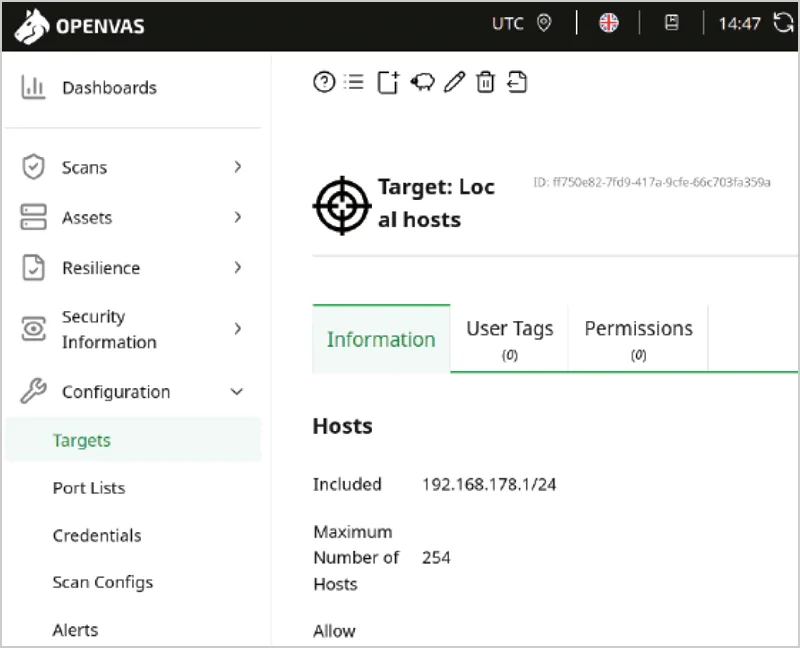Open the timezone selector pin icon

point(546,22)
